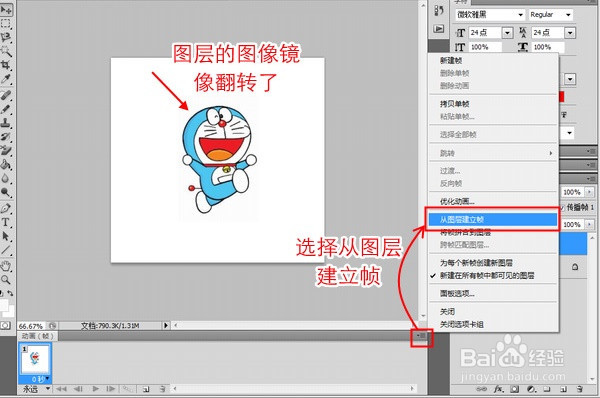Duplicate the selected animation frame

pyautogui.click(x=146, y=389)
